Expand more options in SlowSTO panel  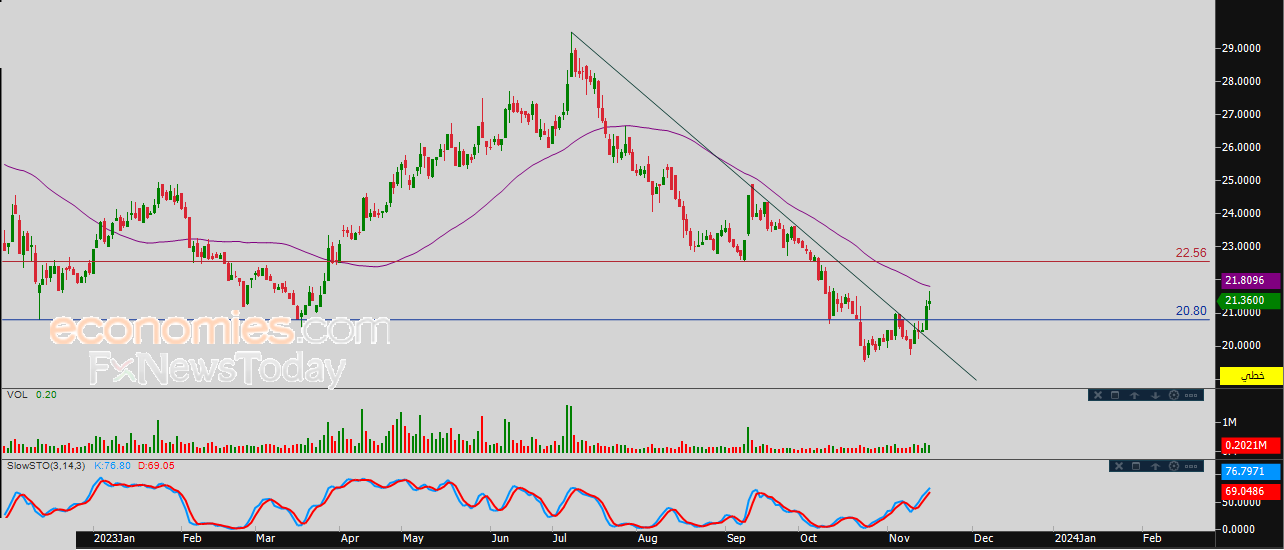click(1193, 466)
